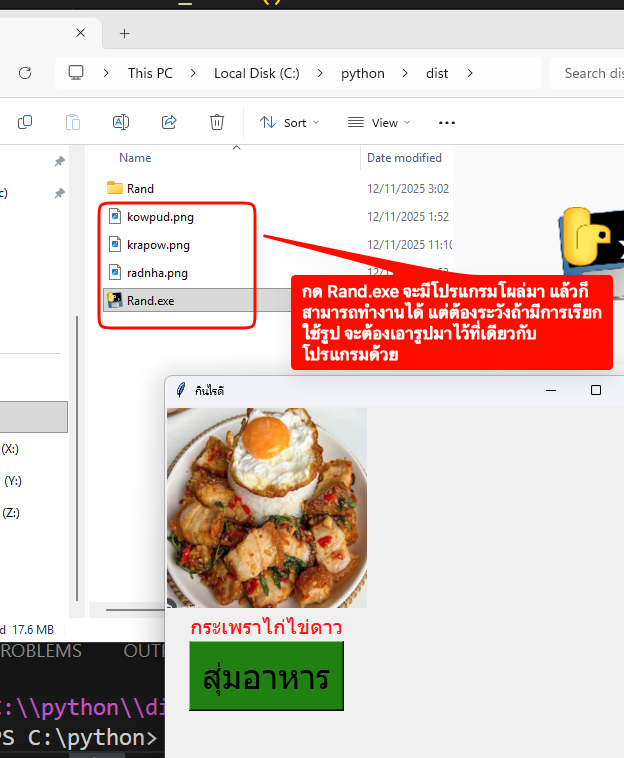Click the Name column header

click(x=135, y=158)
